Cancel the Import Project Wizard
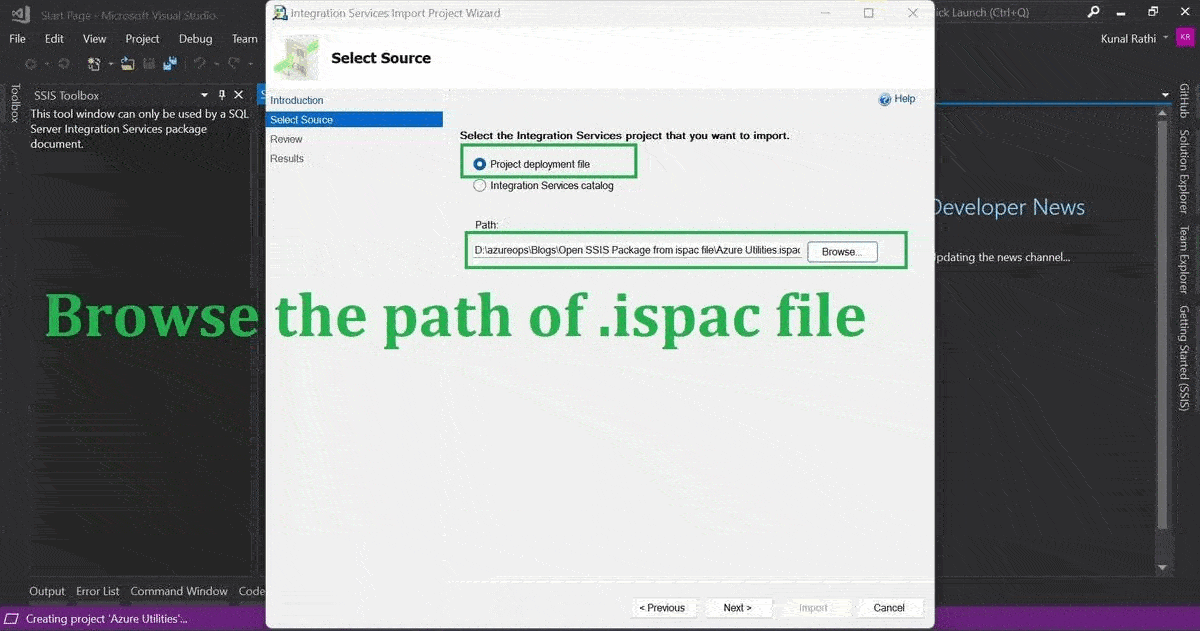The width and height of the screenshot is (1200, 631). [889, 607]
